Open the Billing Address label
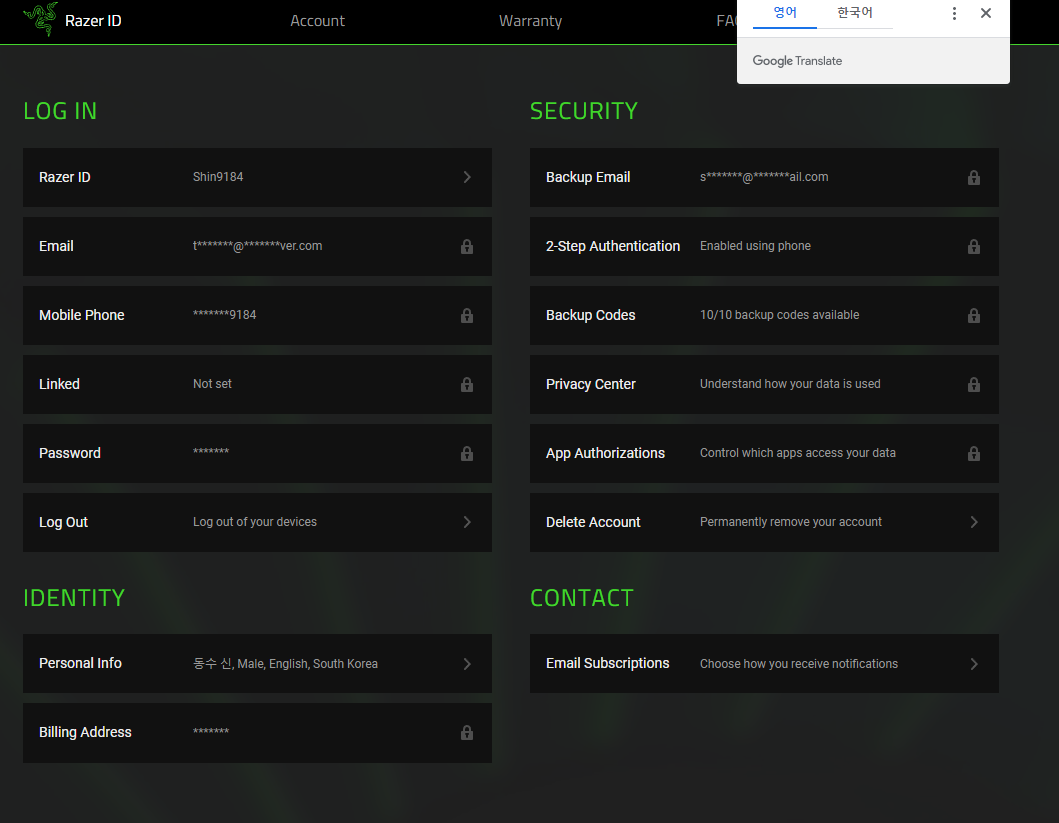Viewport: 1059px width, 823px height. click(85, 732)
